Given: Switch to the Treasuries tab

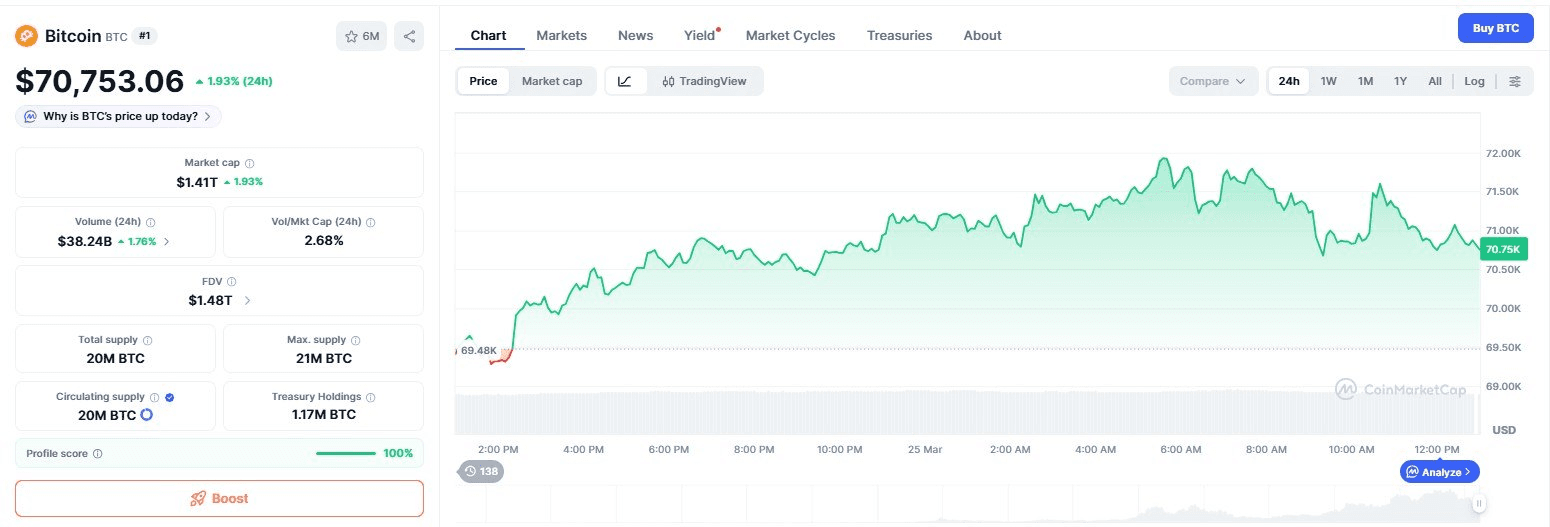Looking at the screenshot, I should point(899,35).
